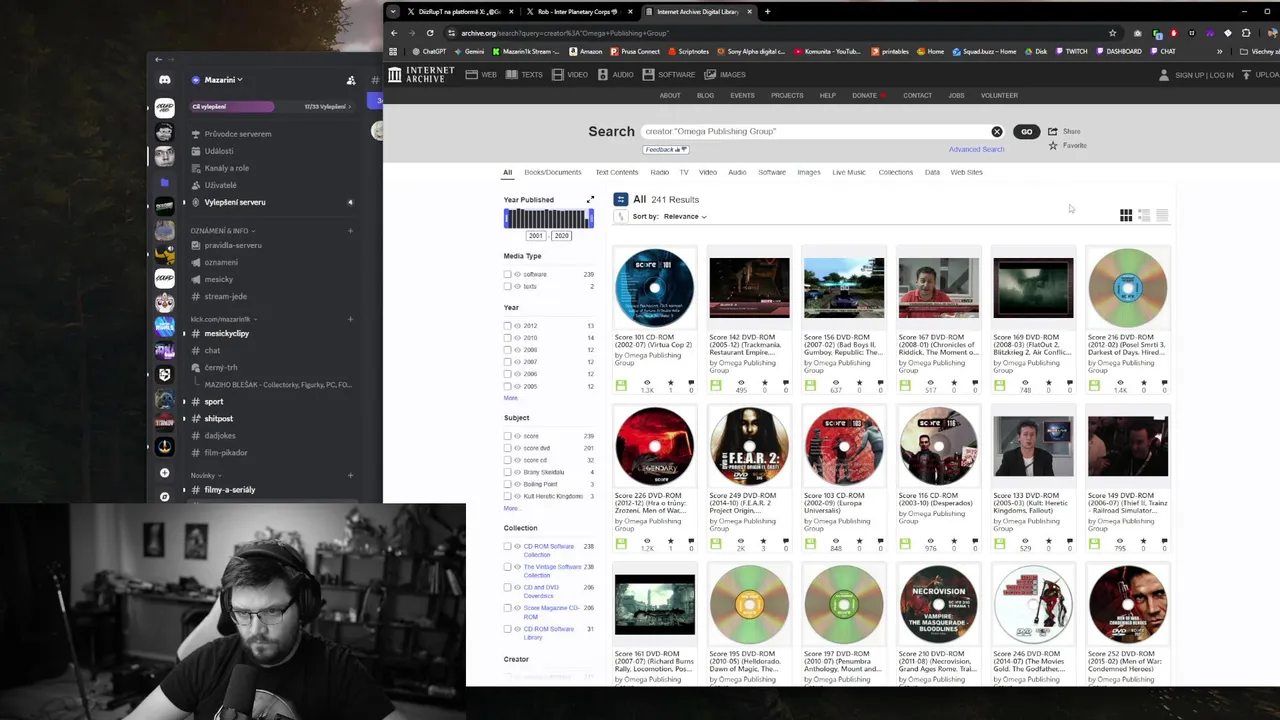The height and width of the screenshot is (720, 1280).
Task: Open Score 101 CD-ROM thumbnail
Action: 654,288
